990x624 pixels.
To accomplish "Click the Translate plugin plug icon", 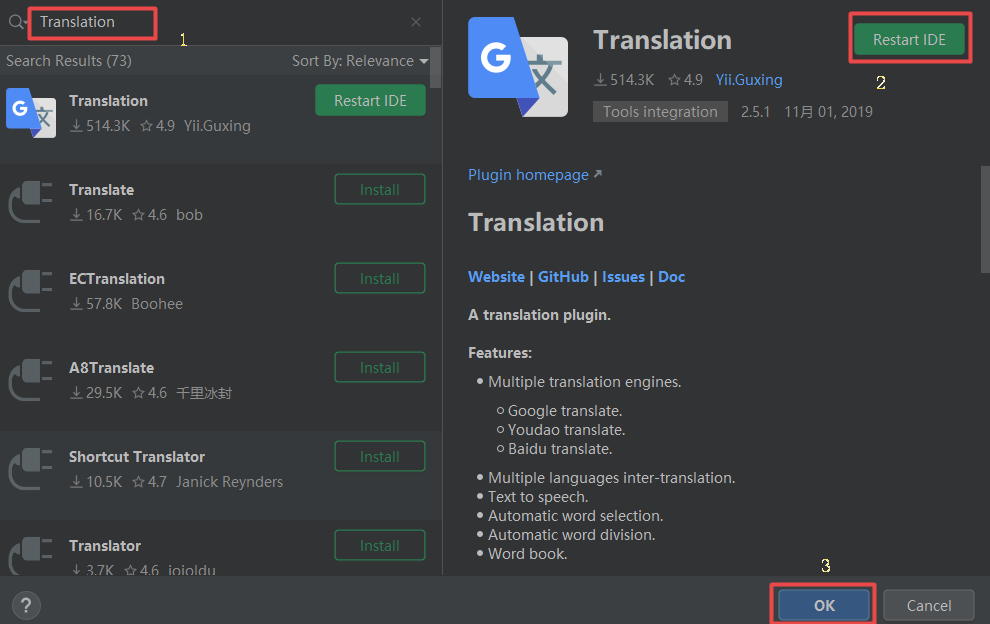I will point(30,202).
